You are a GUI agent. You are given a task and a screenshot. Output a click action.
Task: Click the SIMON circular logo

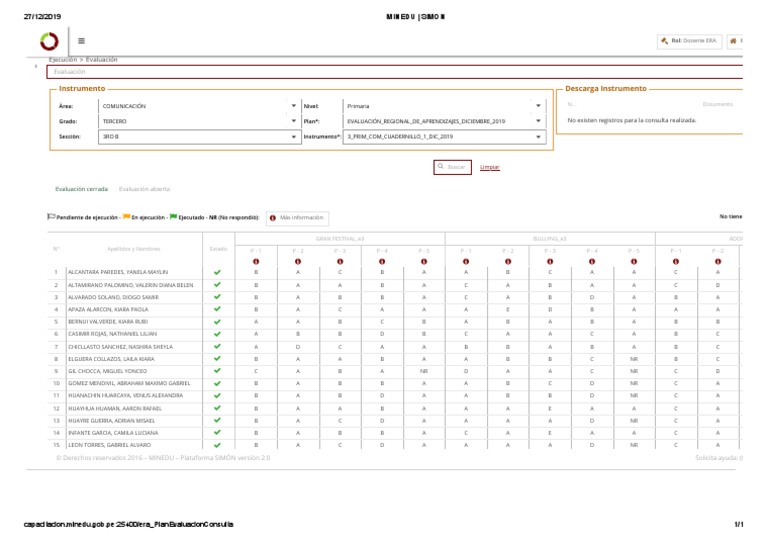click(49, 42)
